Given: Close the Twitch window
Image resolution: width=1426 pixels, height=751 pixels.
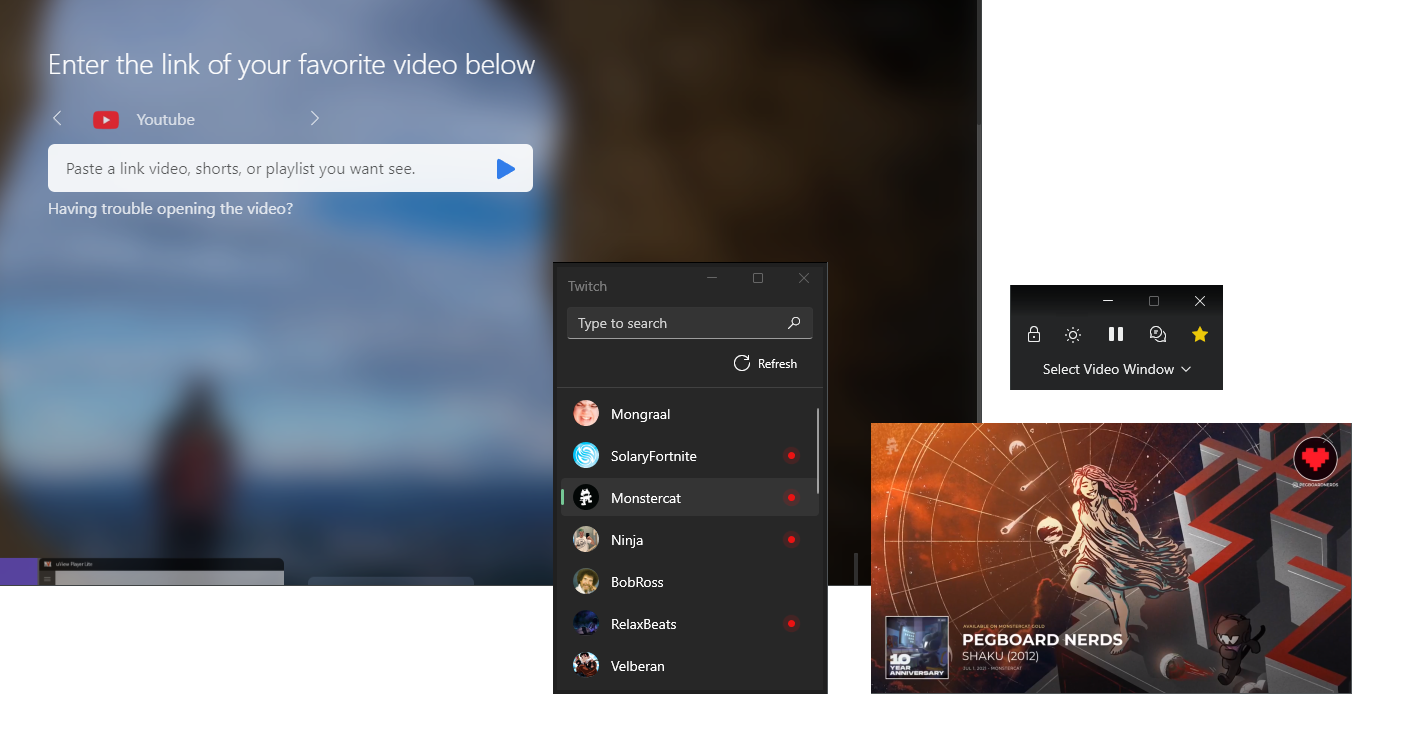Looking at the screenshot, I should (x=804, y=278).
